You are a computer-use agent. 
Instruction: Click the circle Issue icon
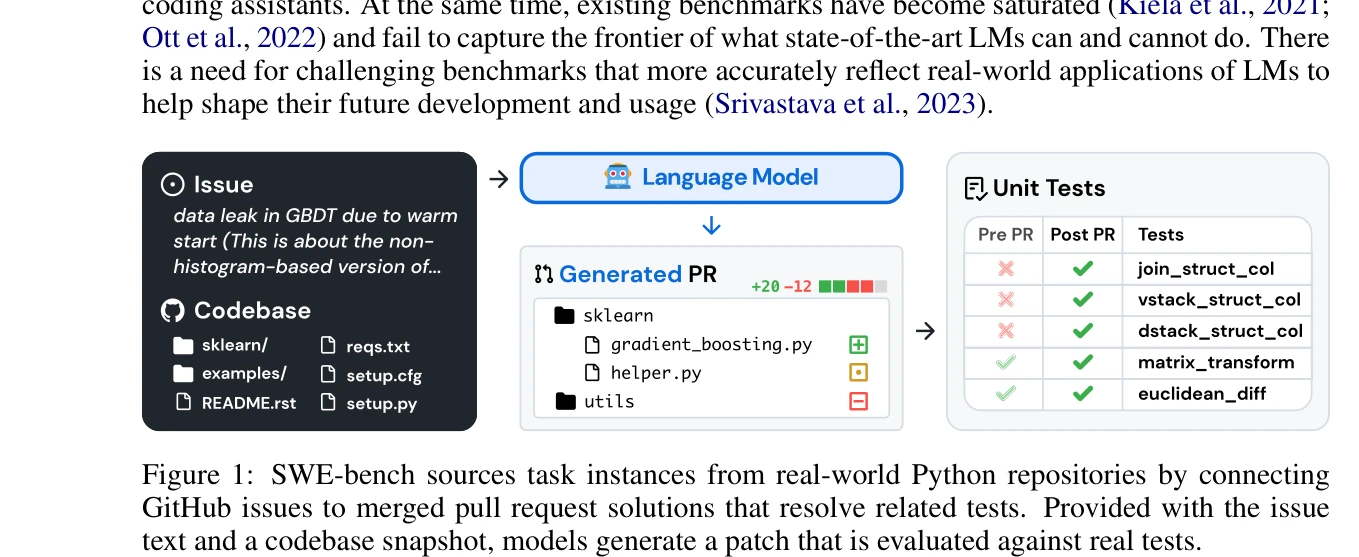(x=173, y=185)
